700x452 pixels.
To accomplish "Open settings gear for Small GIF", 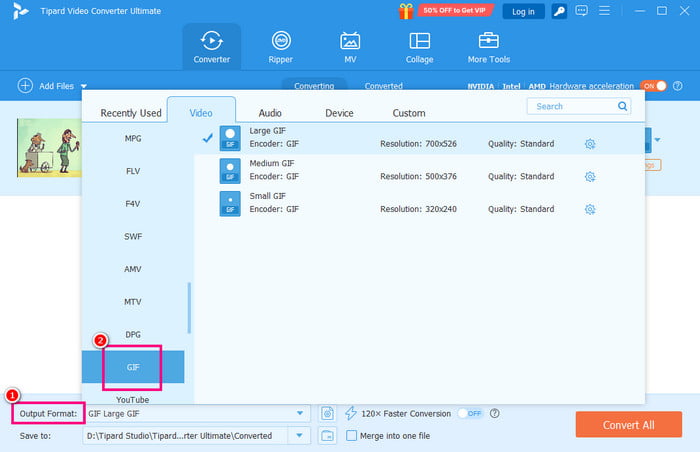I will pos(590,210).
